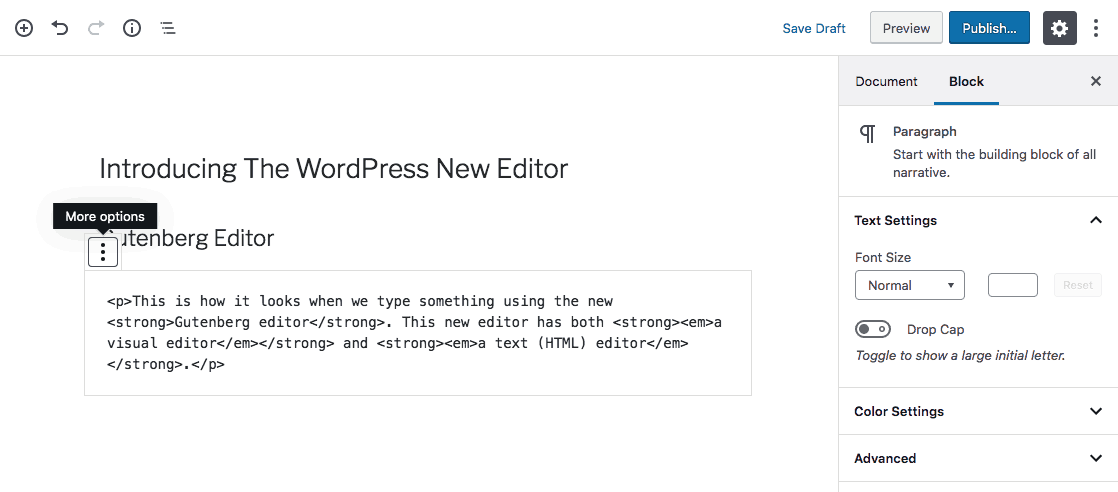Edit the post title text
The image size is (1118, 492).
coord(334,169)
